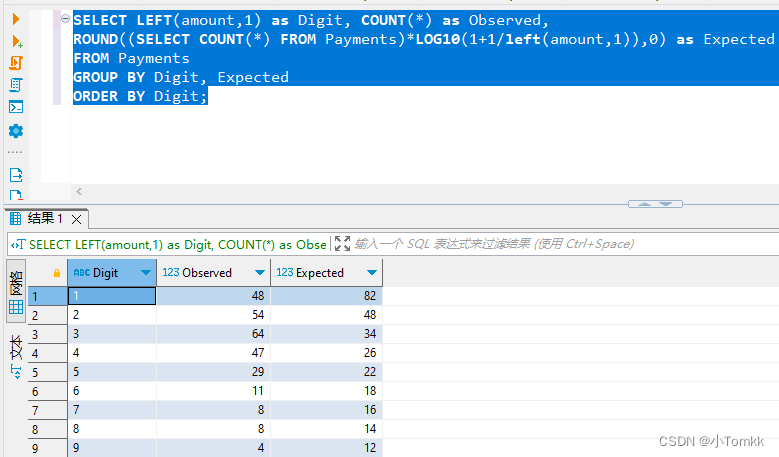Select the Observed cell with value 11
Viewport: 779px width, 457px height.
coord(214,391)
